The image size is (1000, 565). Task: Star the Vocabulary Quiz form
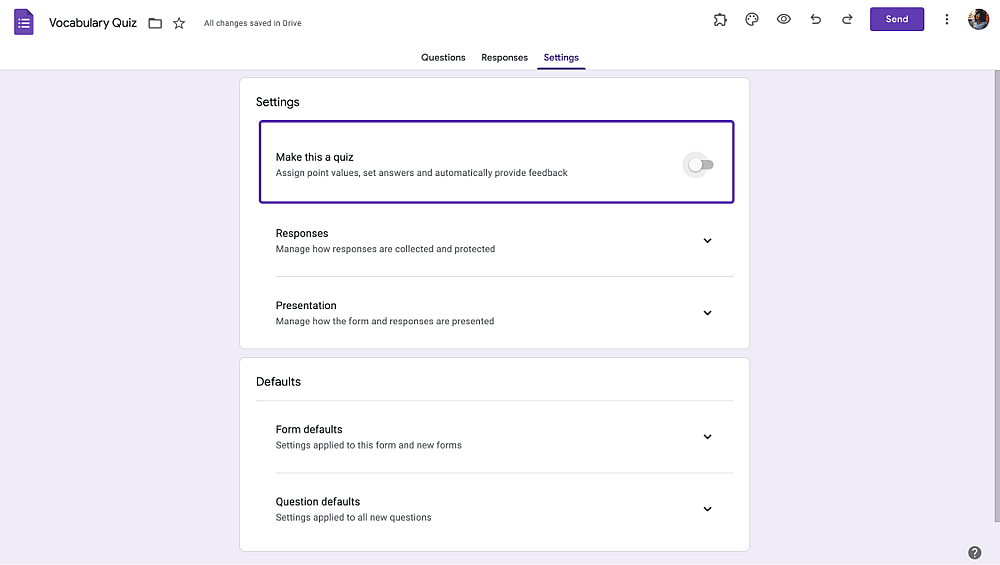click(179, 23)
